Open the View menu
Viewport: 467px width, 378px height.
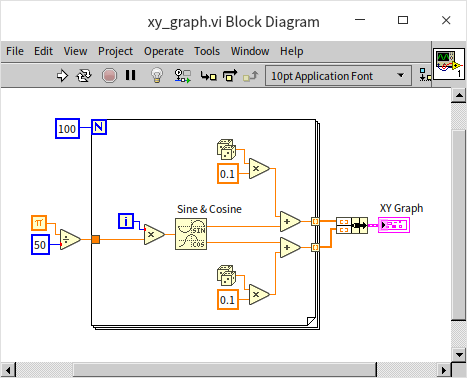click(76, 51)
